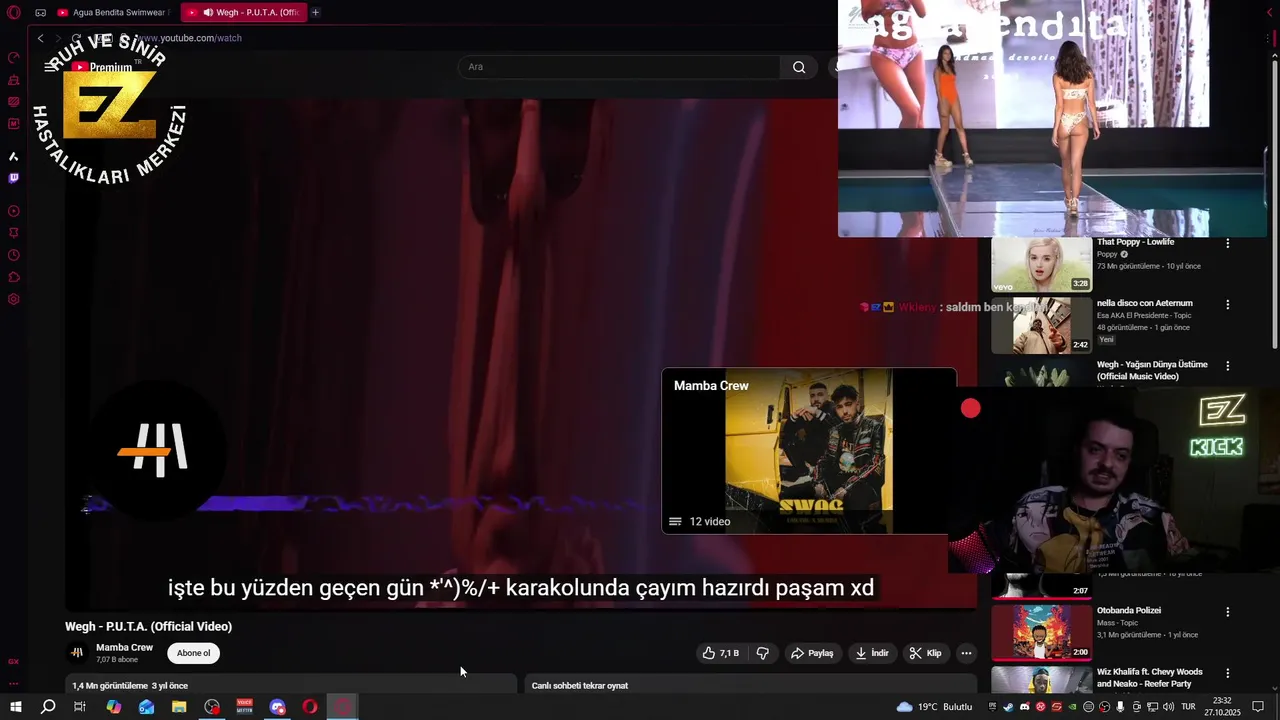Open a new browser tab
Viewport: 1280px width, 720px height.
point(316,13)
